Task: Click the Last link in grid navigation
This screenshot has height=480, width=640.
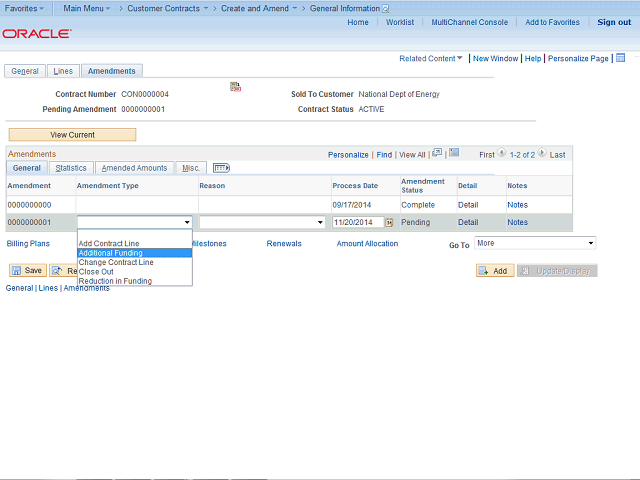Action: 557,155
